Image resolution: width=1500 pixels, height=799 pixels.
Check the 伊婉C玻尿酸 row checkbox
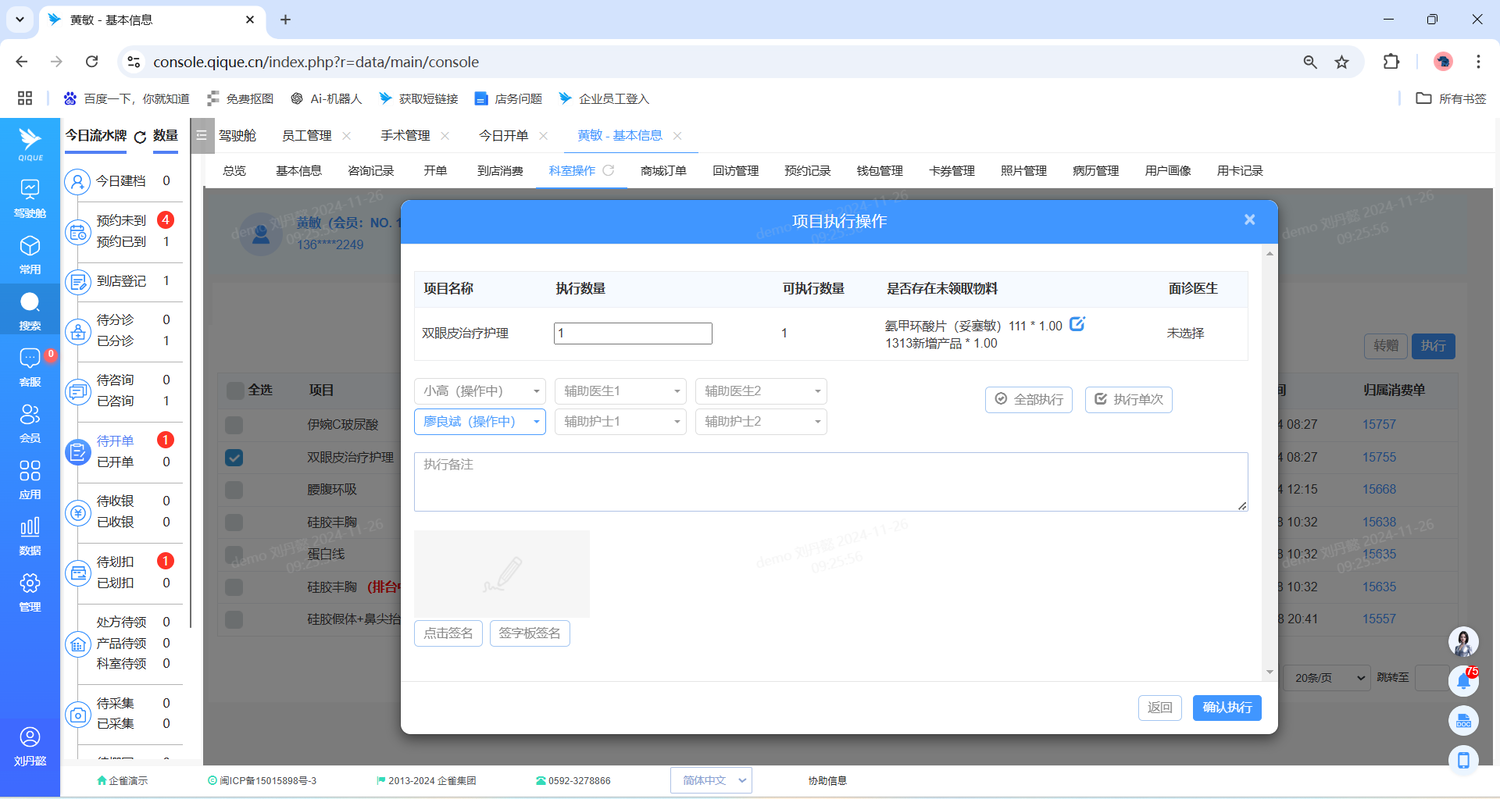[234, 425]
